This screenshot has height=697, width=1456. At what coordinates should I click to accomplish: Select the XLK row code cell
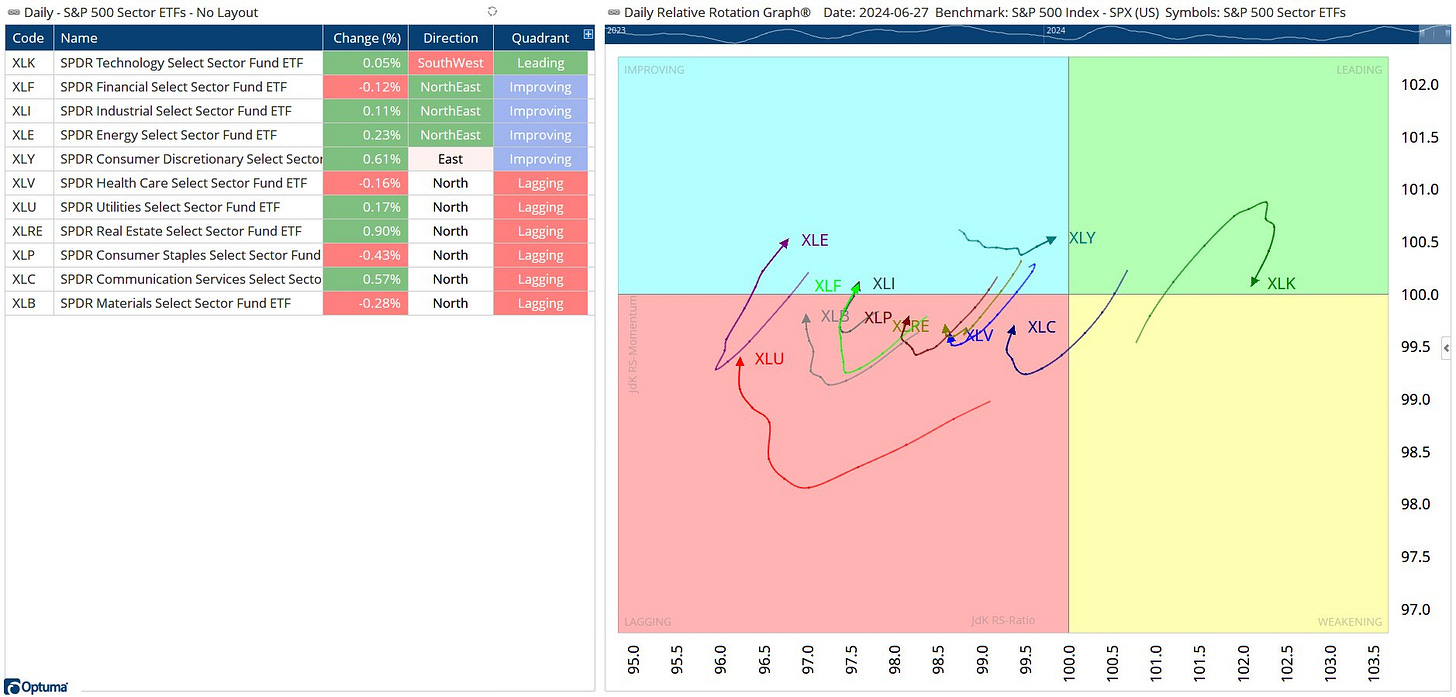point(29,63)
